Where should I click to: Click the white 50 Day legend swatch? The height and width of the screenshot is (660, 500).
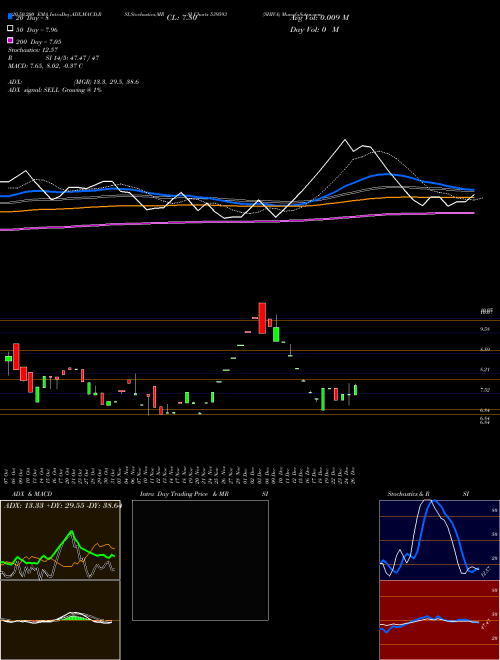pos(11,29)
